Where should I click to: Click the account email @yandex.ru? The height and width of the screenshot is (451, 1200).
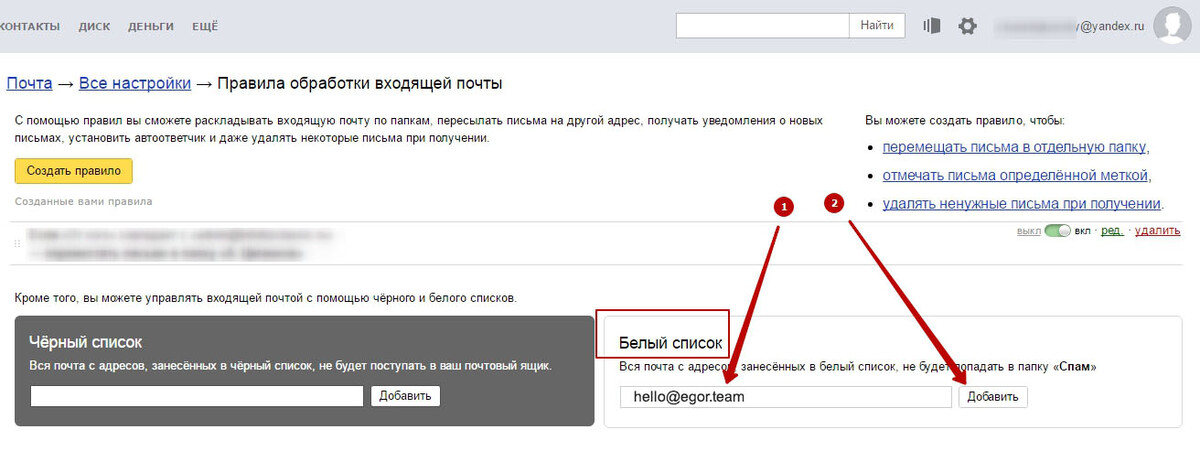coord(1069,27)
